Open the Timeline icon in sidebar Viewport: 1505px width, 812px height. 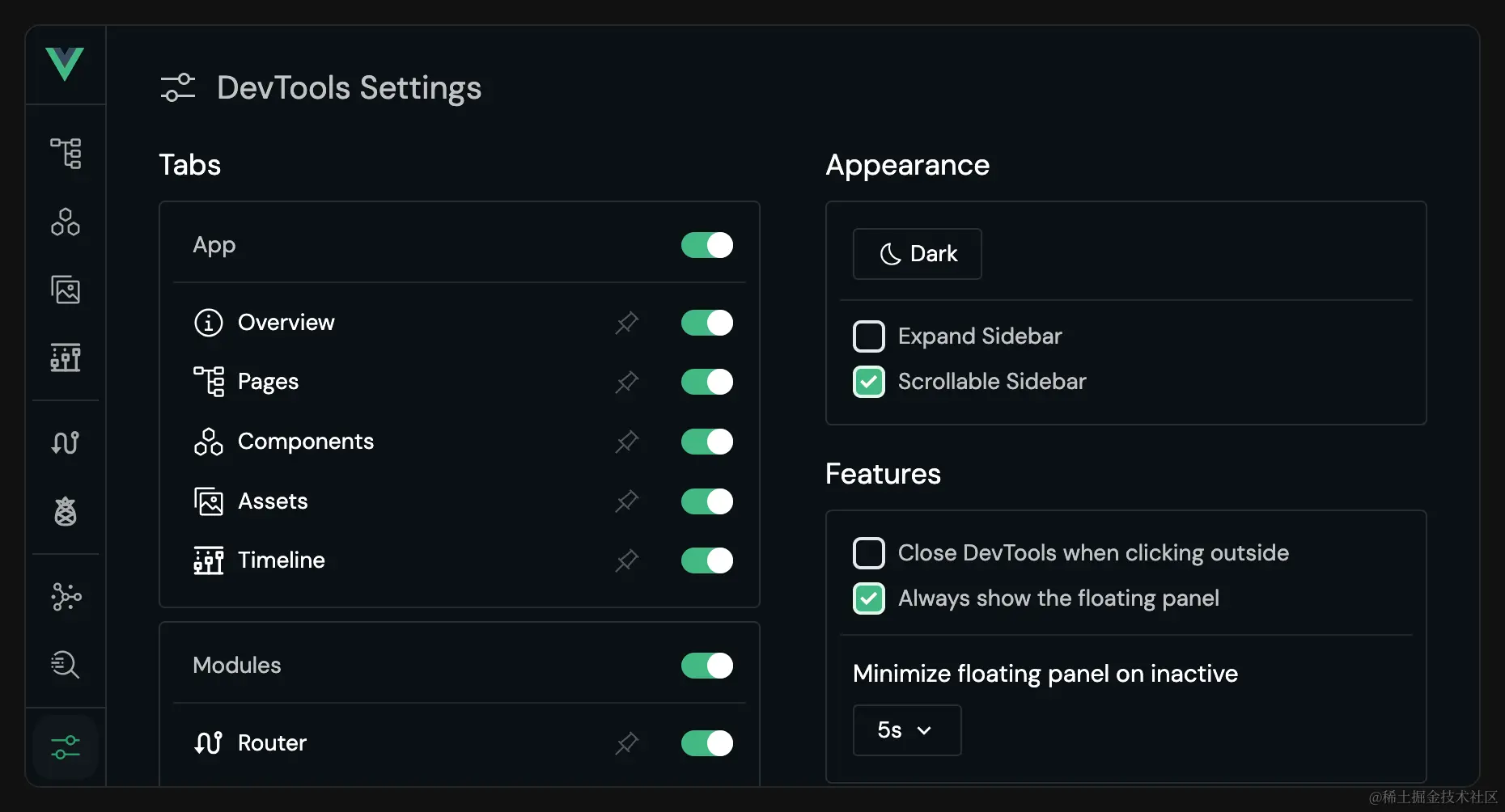click(66, 357)
